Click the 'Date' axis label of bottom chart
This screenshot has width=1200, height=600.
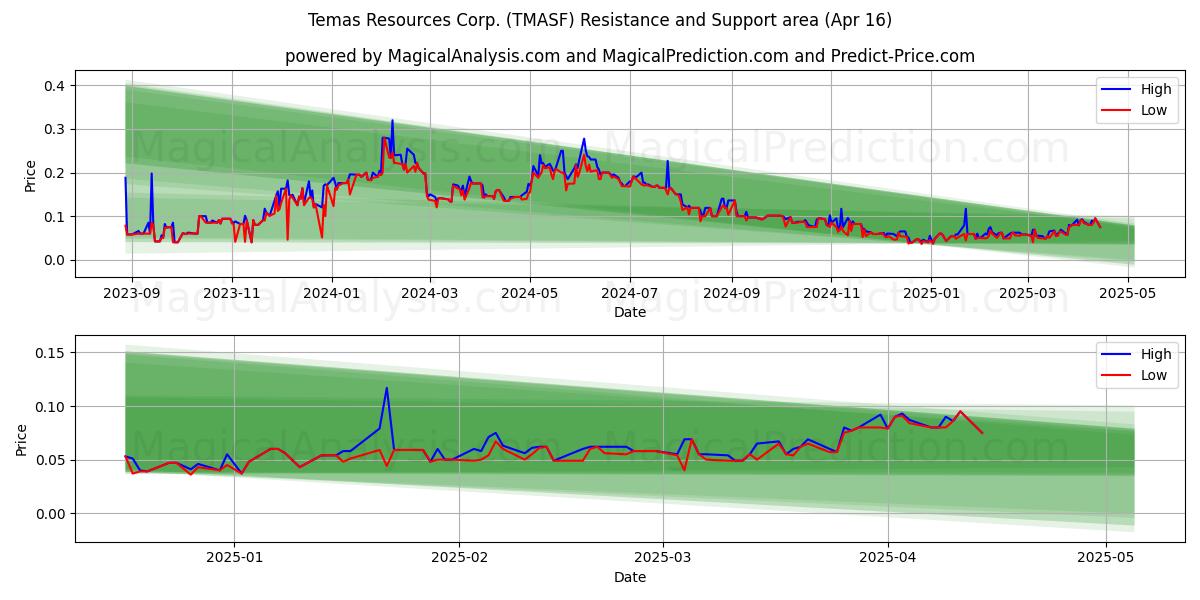(x=630, y=577)
